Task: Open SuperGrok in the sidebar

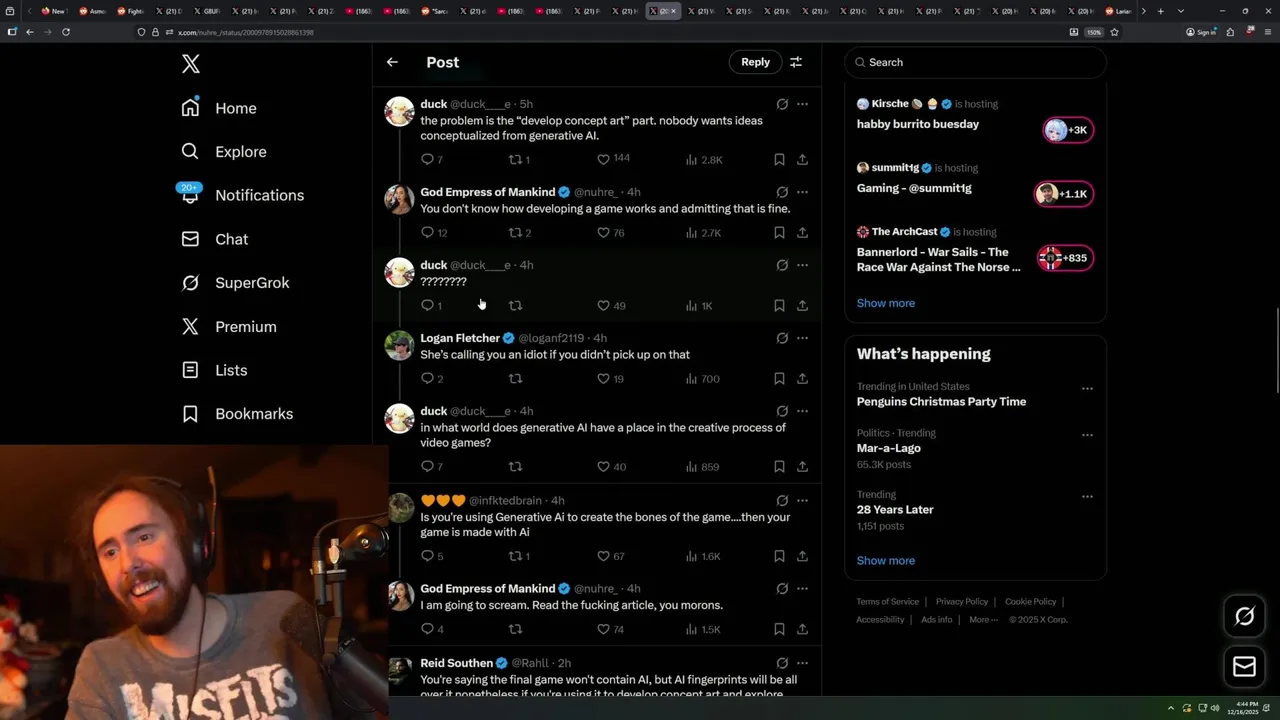Action: point(235,283)
